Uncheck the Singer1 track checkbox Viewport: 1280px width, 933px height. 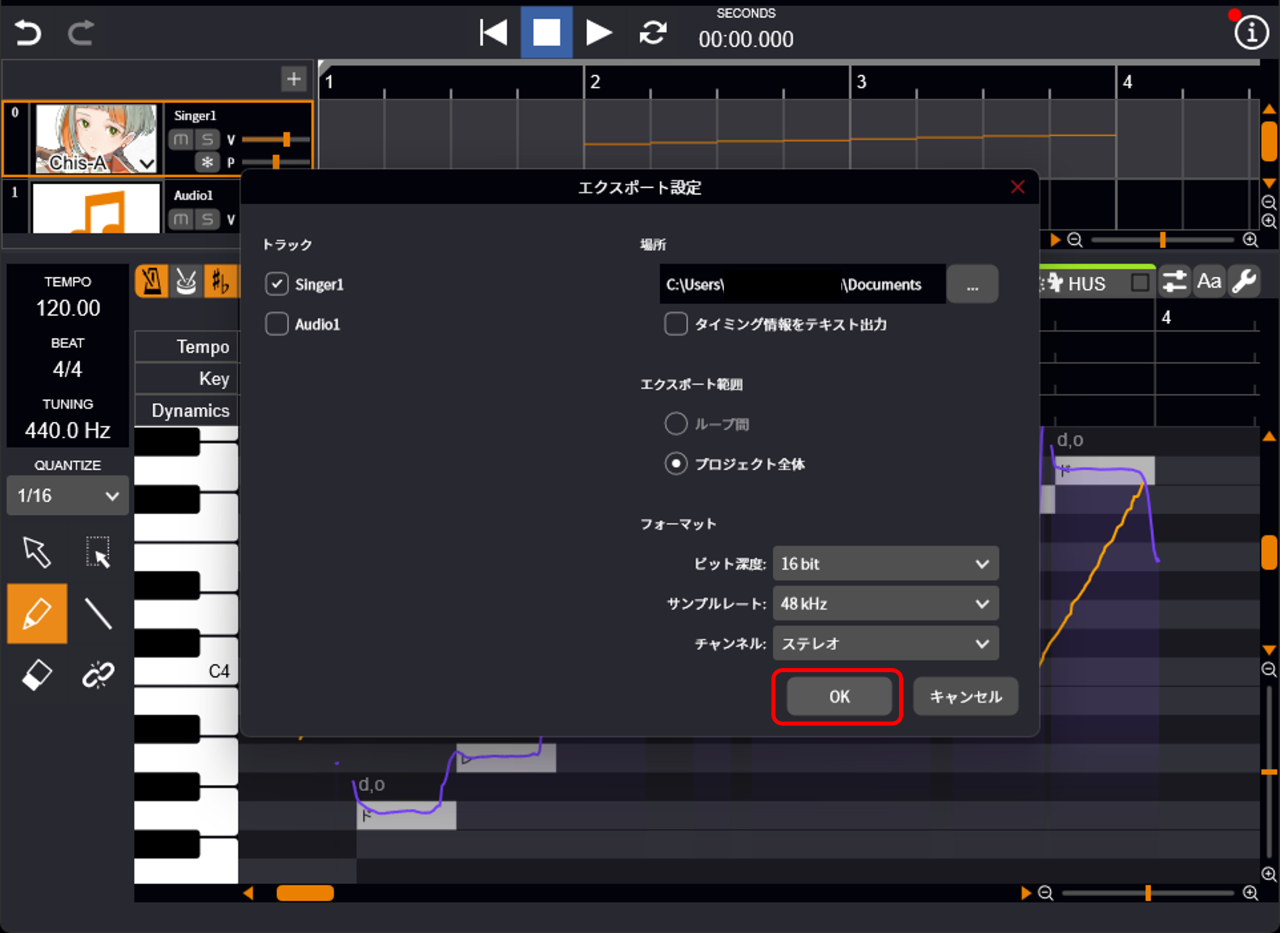[x=277, y=284]
